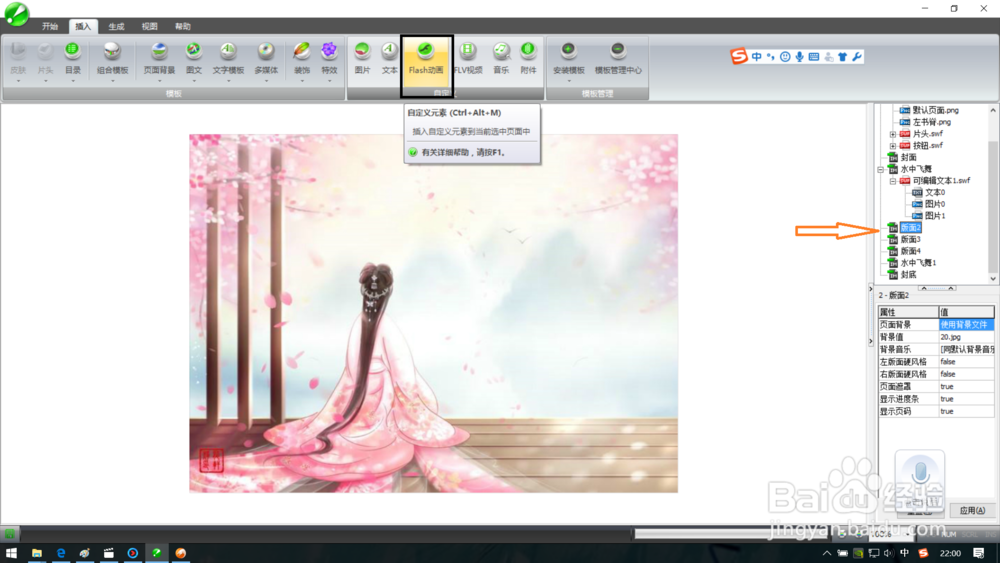
Task: Collapse the 水中飞舞 tree node
Action: (881, 170)
